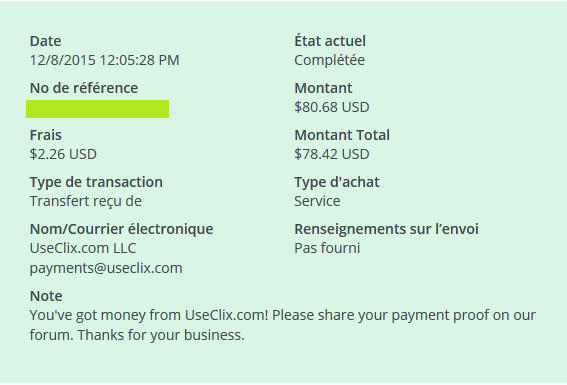Click the État actuel heading
Viewport: 567px width, 385px height.
[x=330, y=40]
